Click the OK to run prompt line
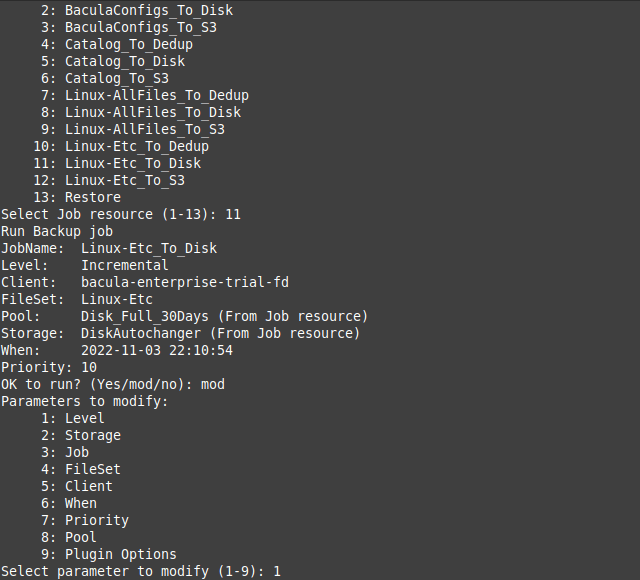 coord(113,384)
